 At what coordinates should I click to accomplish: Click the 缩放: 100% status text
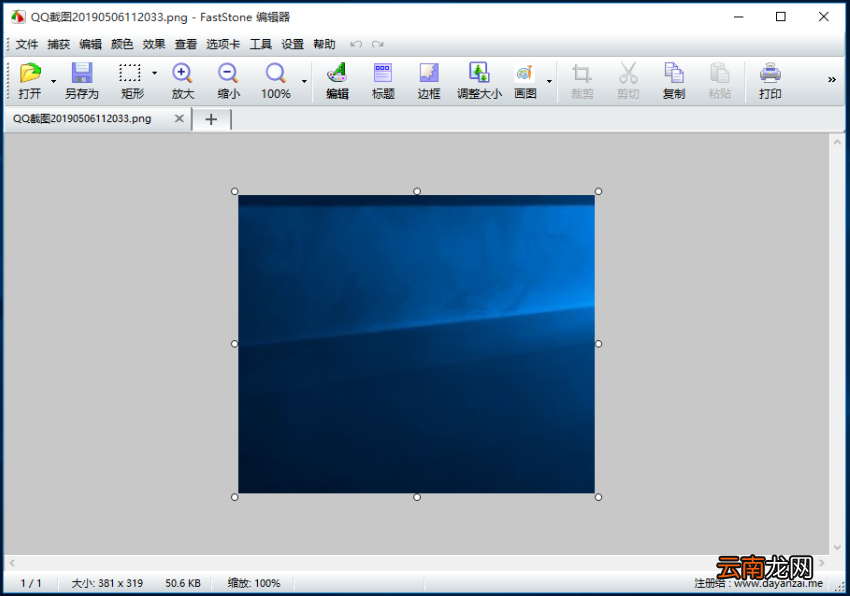[x=254, y=584]
